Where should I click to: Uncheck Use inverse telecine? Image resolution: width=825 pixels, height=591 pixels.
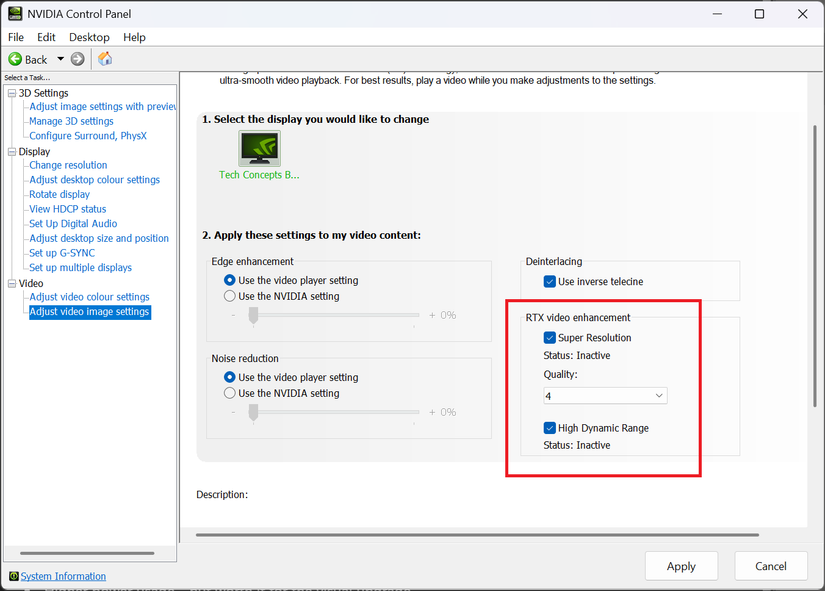549,281
